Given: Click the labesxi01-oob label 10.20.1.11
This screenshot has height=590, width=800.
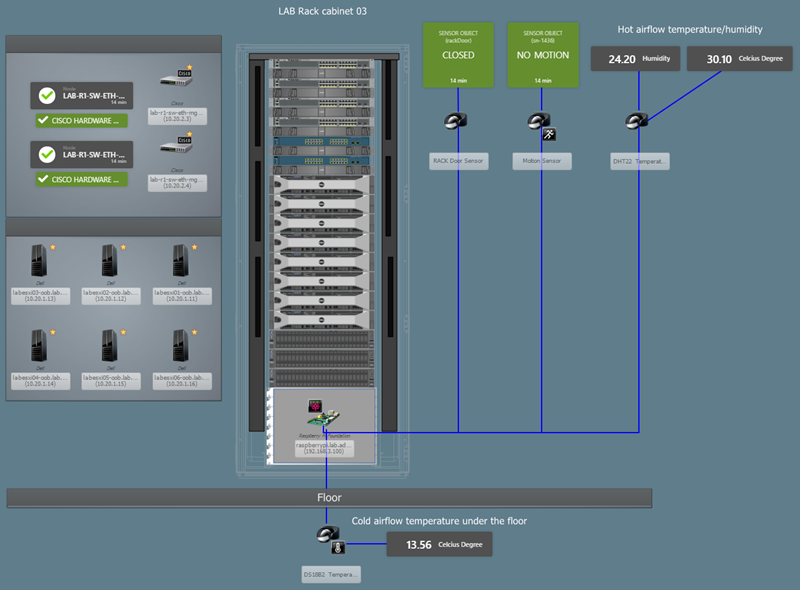Looking at the screenshot, I should point(182,296).
